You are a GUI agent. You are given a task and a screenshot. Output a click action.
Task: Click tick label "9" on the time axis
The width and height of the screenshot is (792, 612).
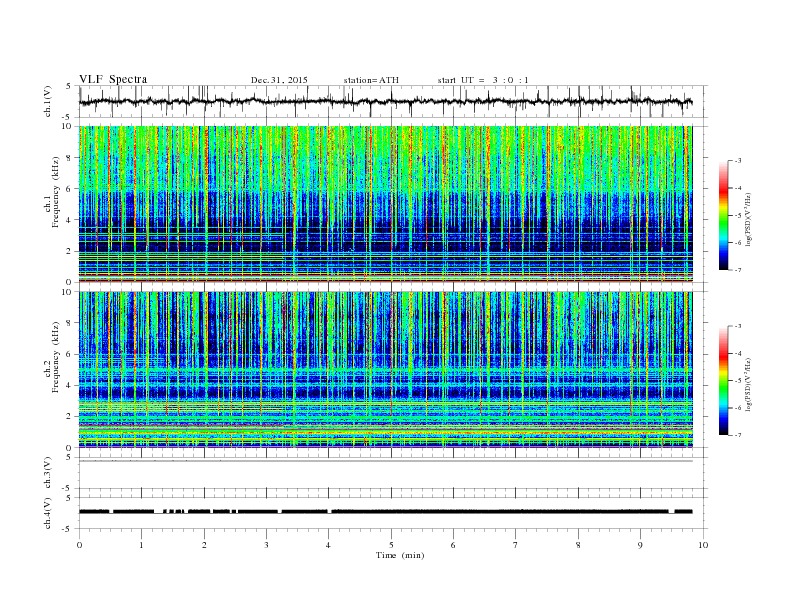tap(640, 545)
